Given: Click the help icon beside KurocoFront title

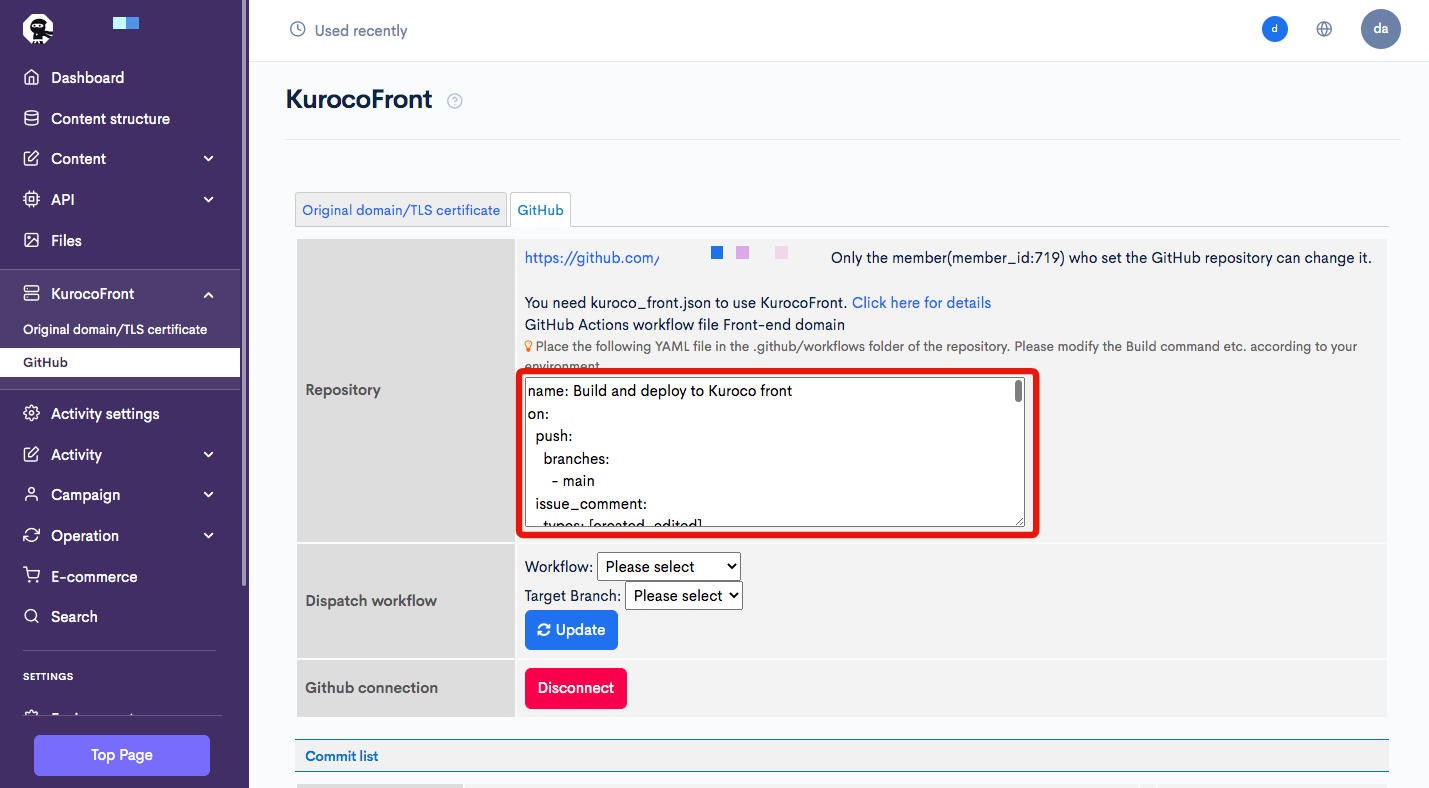Looking at the screenshot, I should coord(455,100).
